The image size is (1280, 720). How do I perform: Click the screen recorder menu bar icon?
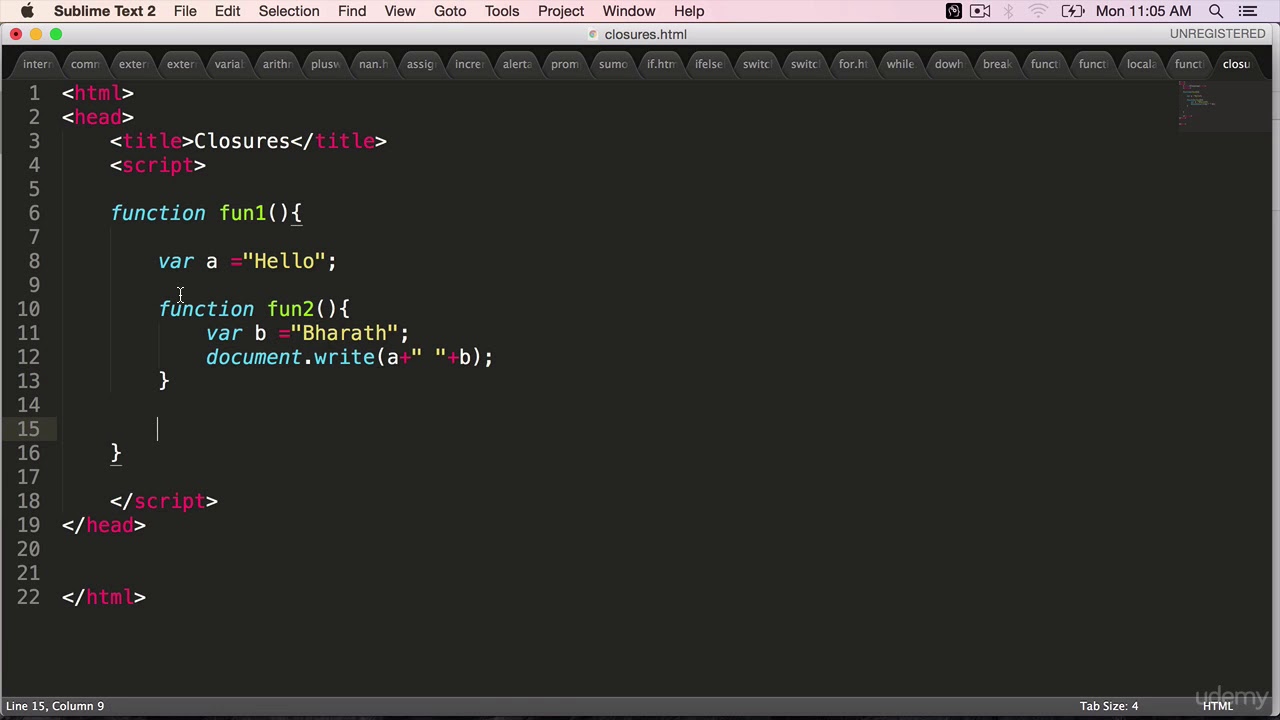[953, 11]
